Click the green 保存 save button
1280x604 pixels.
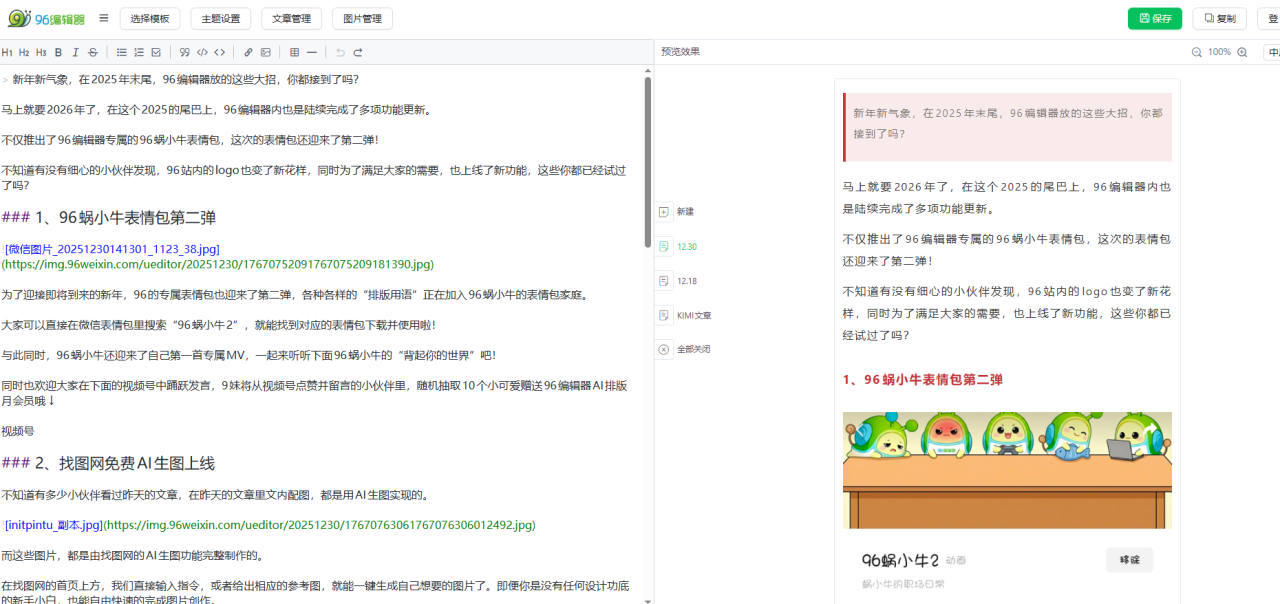pos(1154,18)
